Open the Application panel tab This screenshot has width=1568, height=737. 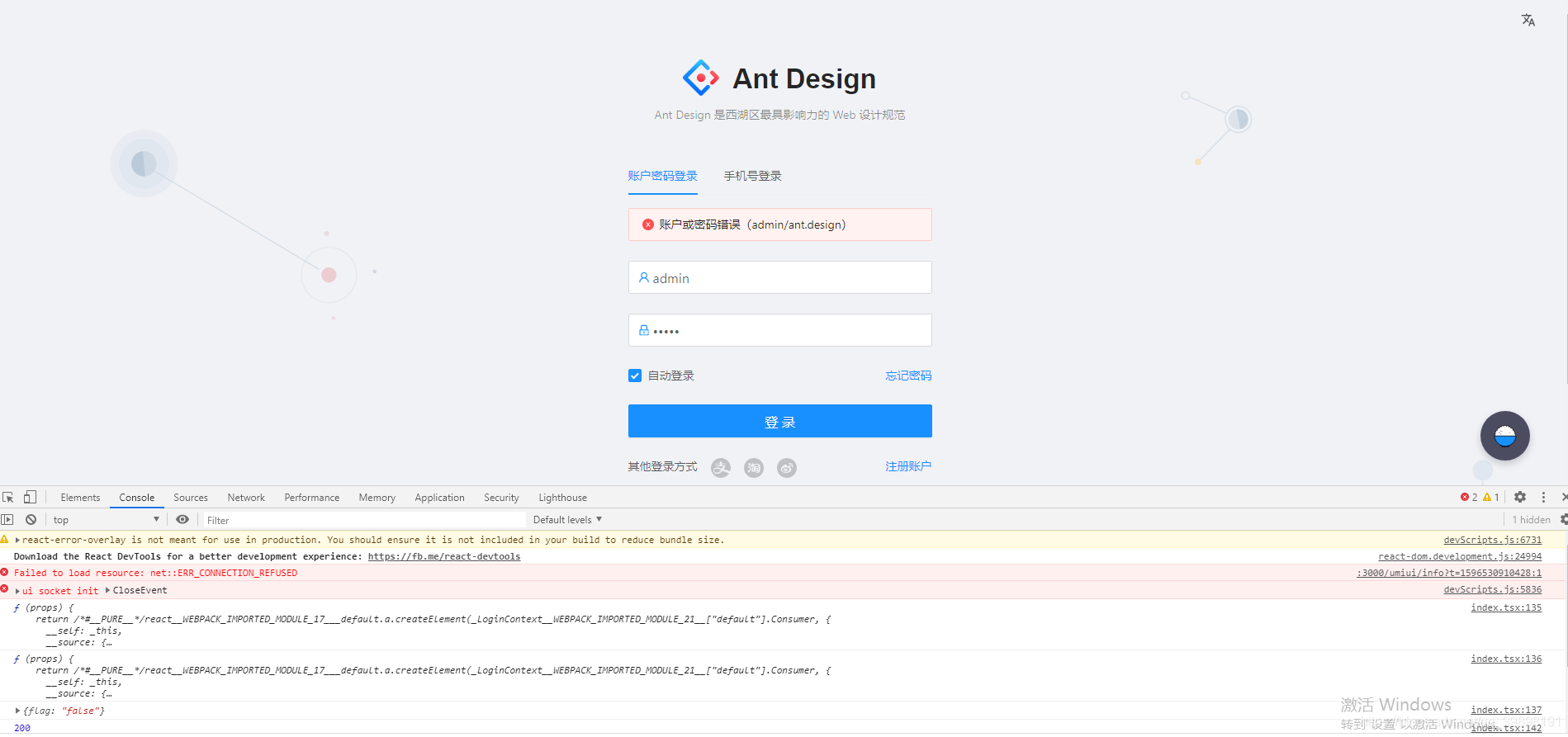(x=439, y=497)
